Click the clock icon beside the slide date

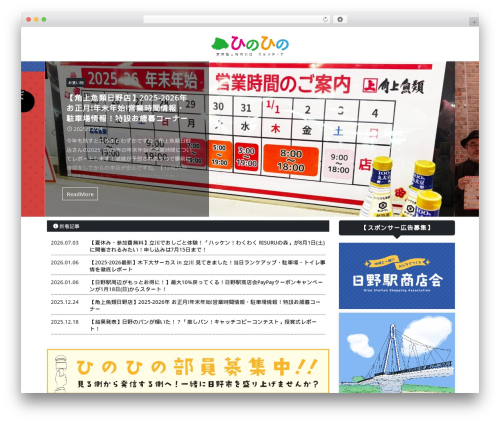(69, 129)
